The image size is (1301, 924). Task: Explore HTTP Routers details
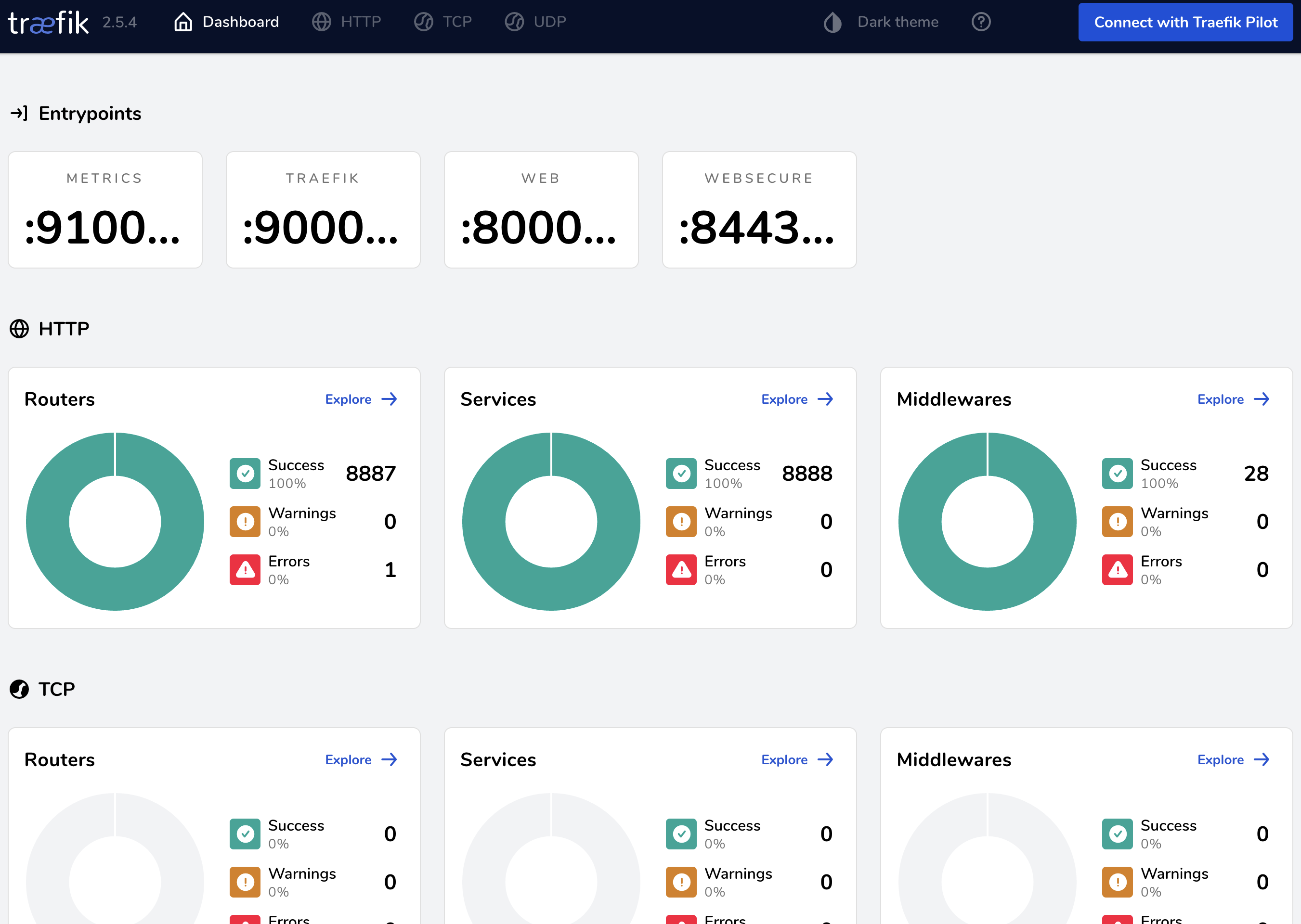[x=361, y=399]
